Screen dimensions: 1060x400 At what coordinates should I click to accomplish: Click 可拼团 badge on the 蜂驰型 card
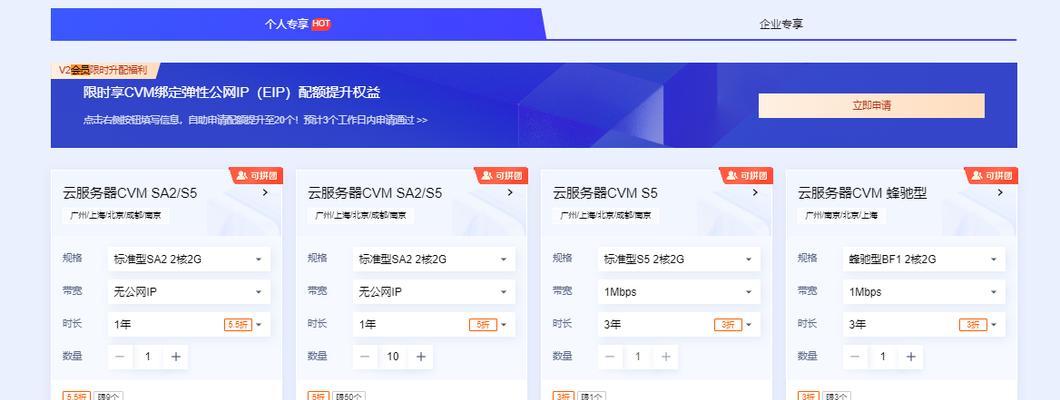[x=991, y=176]
